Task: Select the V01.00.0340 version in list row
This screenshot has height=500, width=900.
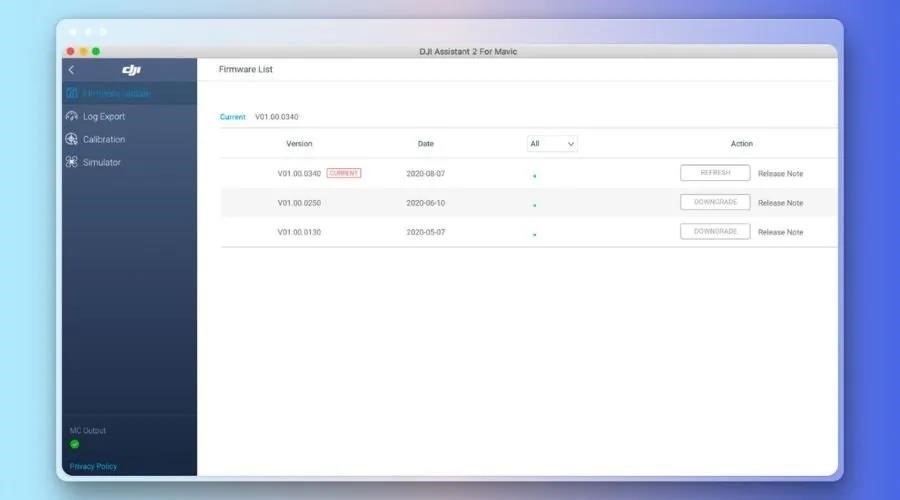Action: coord(299,173)
